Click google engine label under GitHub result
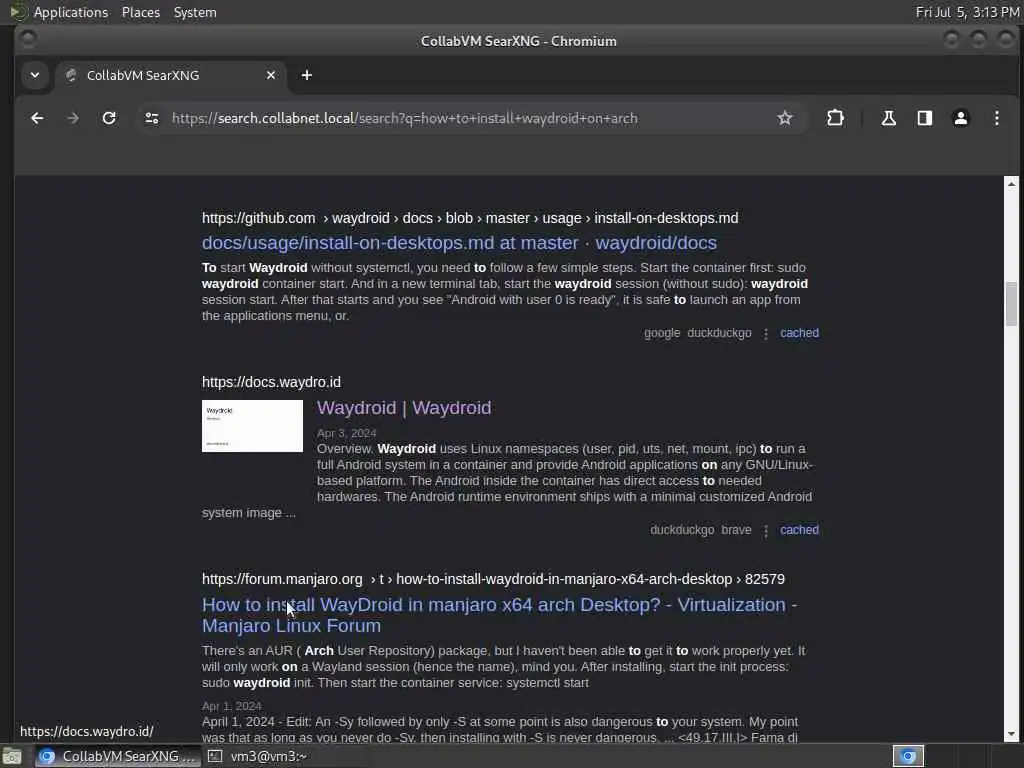This screenshot has height=768, width=1024. click(662, 333)
